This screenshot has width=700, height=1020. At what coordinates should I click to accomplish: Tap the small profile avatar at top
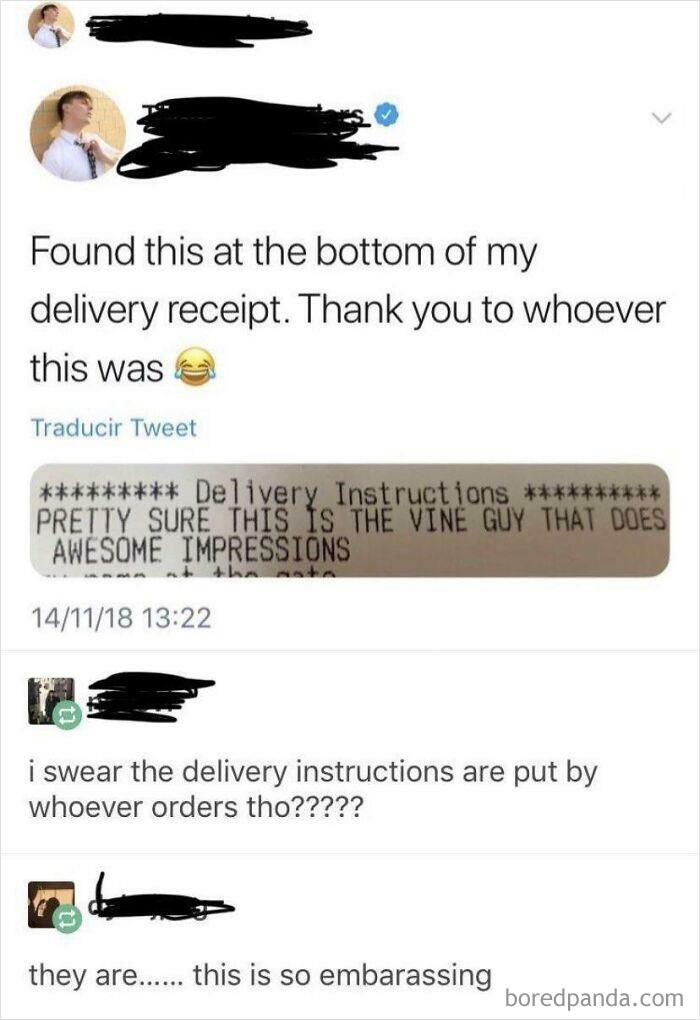tap(51, 26)
